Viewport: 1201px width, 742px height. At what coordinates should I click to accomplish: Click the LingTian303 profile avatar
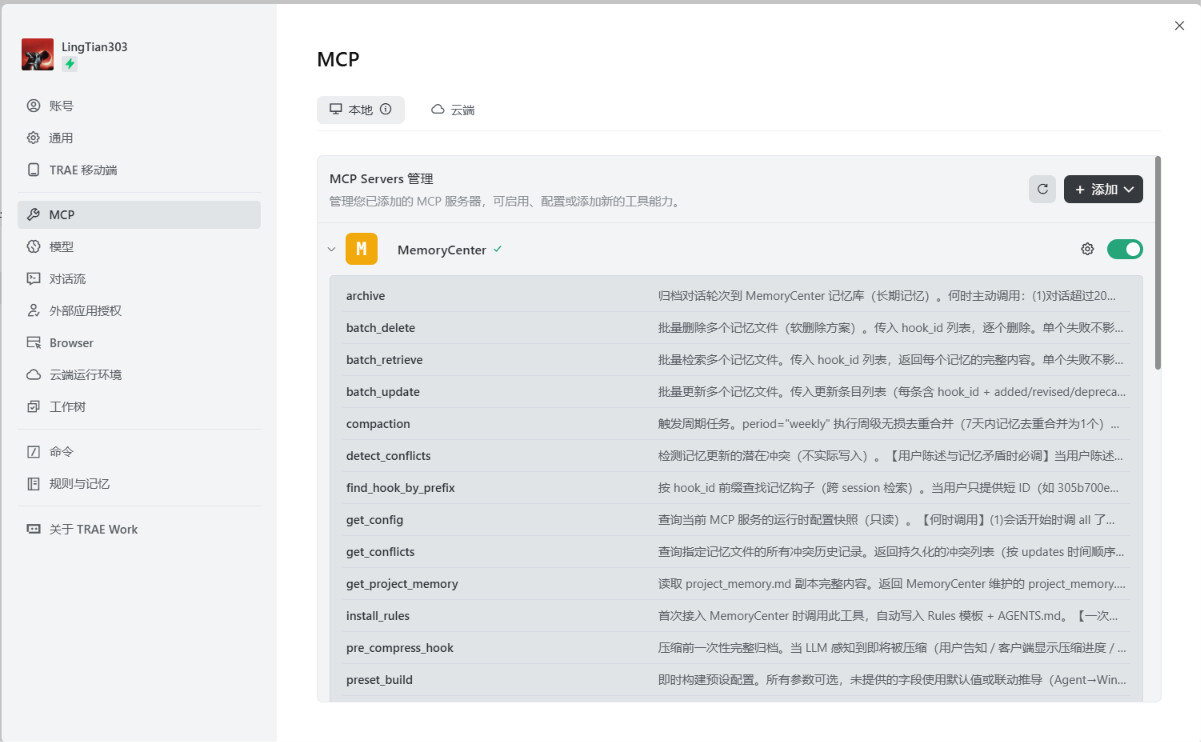[38, 54]
